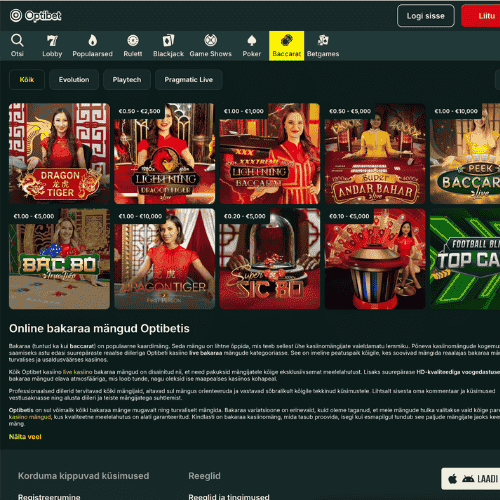Open the Populaarsed flame category
This screenshot has height=500, width=500.
tap(92, 46)
